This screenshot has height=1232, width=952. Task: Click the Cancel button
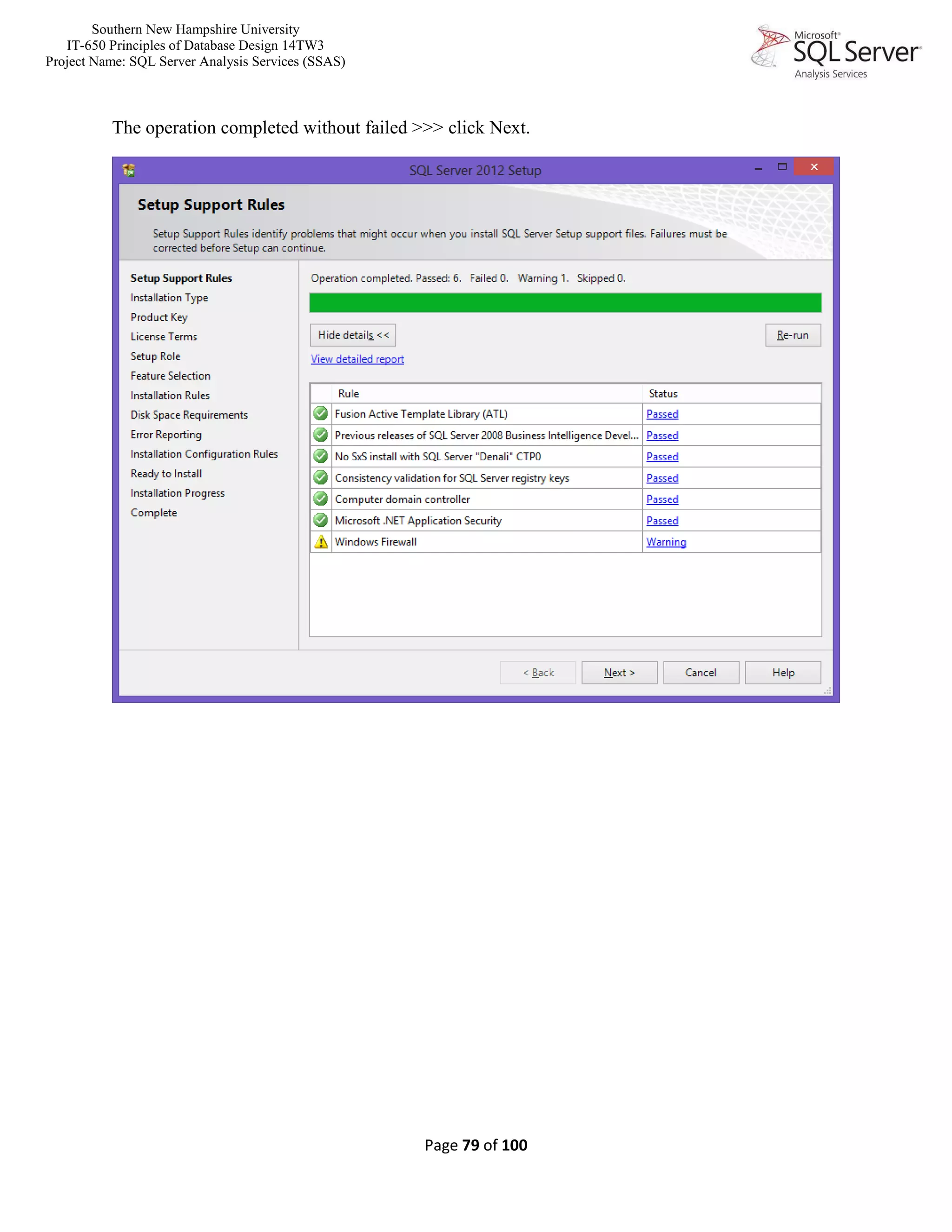coord(701,672)
